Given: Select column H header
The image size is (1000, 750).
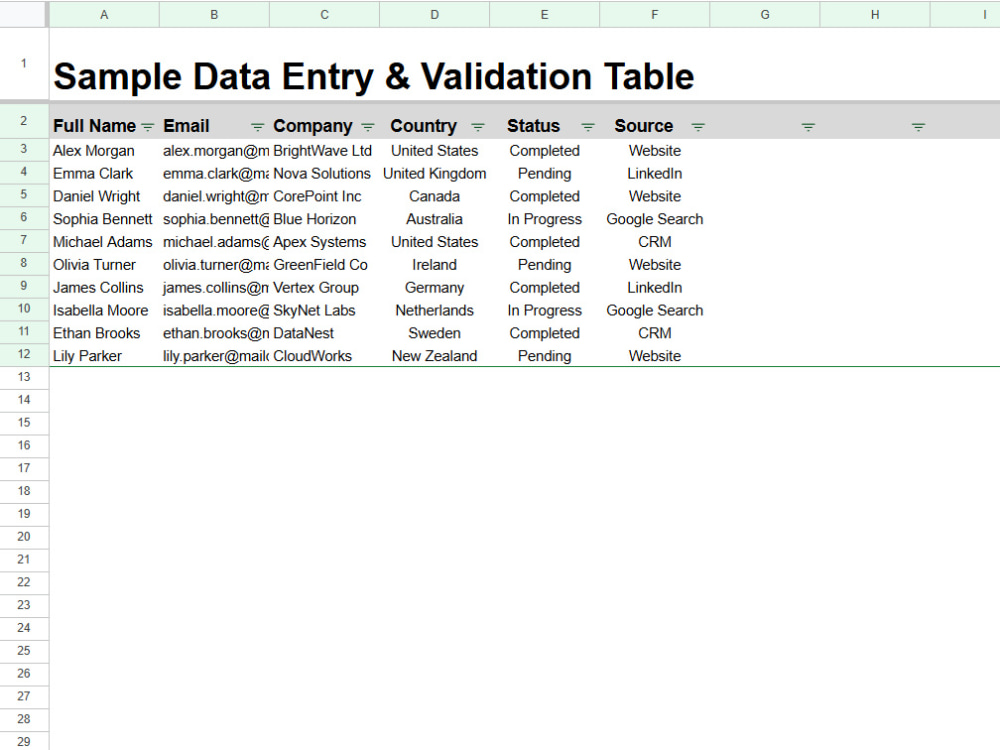Looking at the screenshot, I should click(x=875, y=14).
